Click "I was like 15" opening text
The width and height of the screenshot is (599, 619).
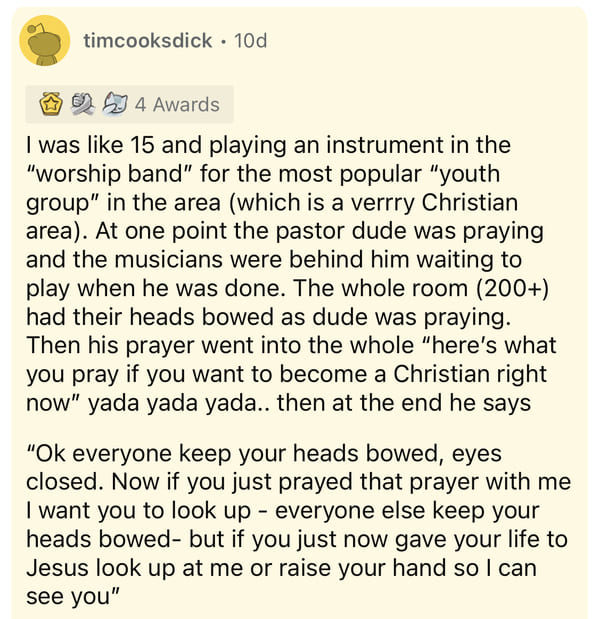(x=90, y=144)
